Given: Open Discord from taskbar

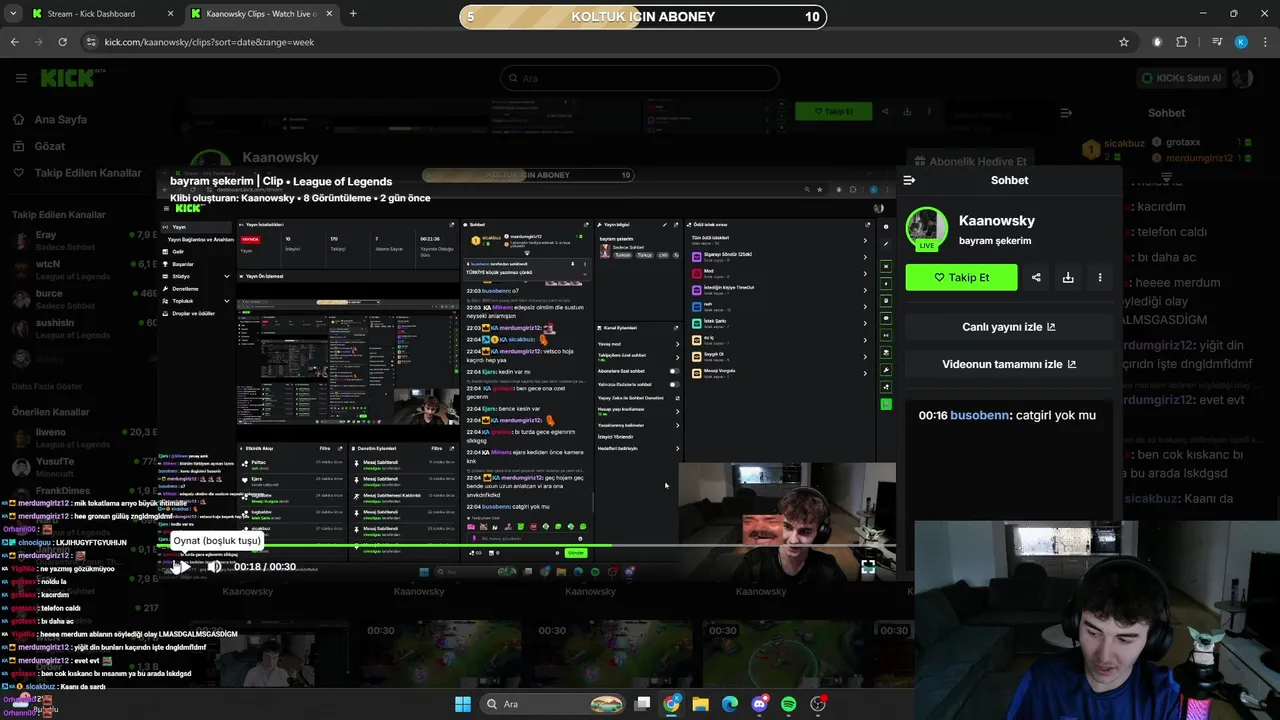Looking at the screenshot, I should click(x=759, y=704).
